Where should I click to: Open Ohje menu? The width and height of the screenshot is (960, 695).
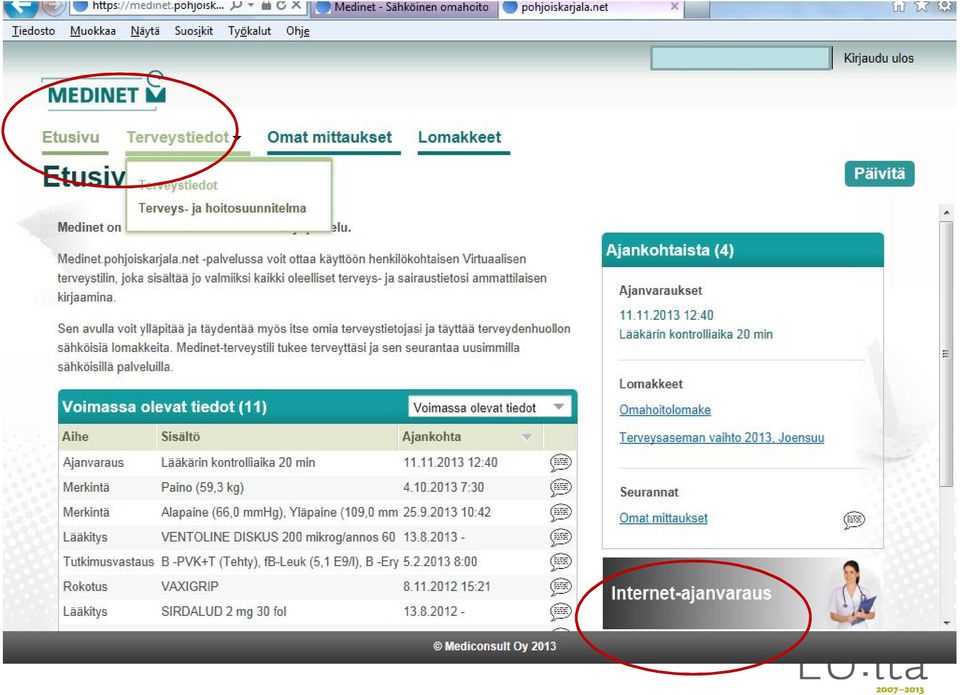click(x=298, y=31)
